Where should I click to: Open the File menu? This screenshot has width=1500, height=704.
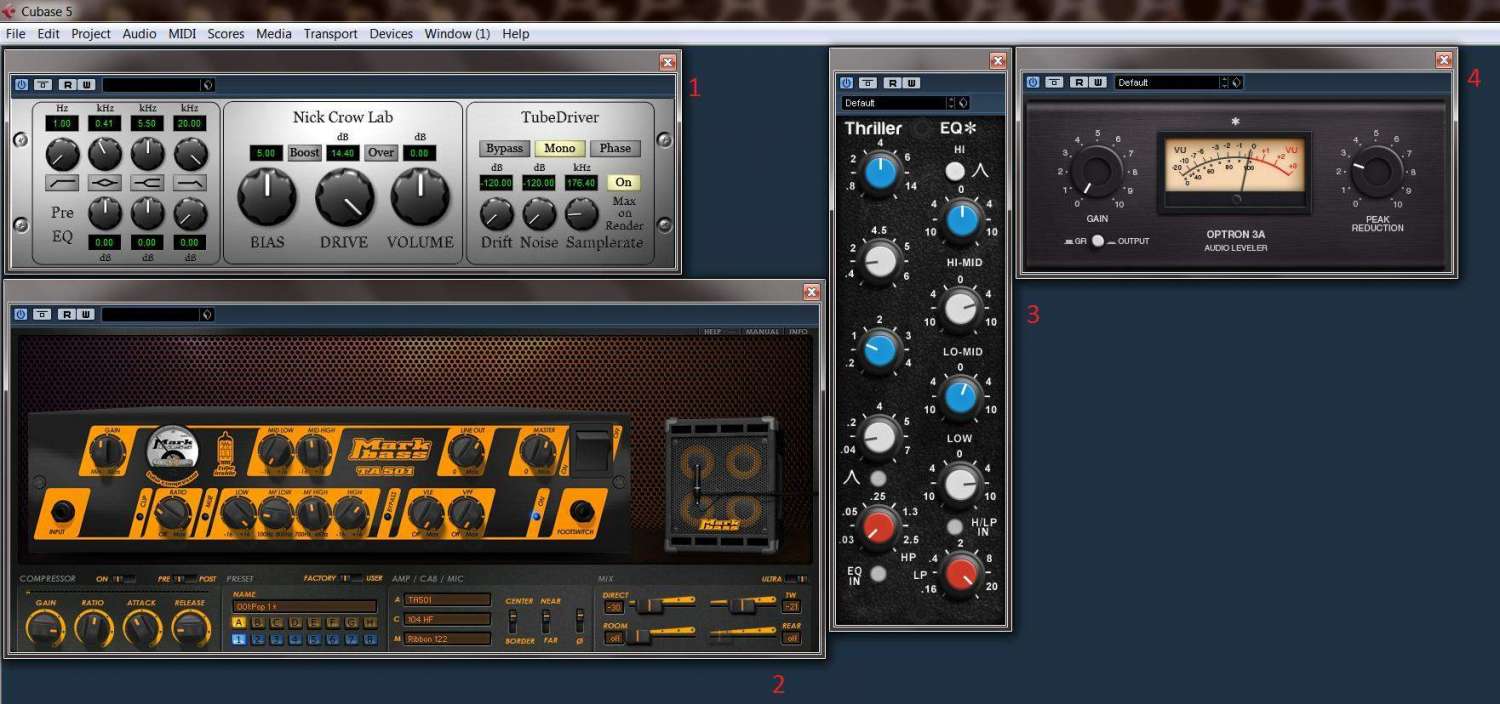coord(15,34)
